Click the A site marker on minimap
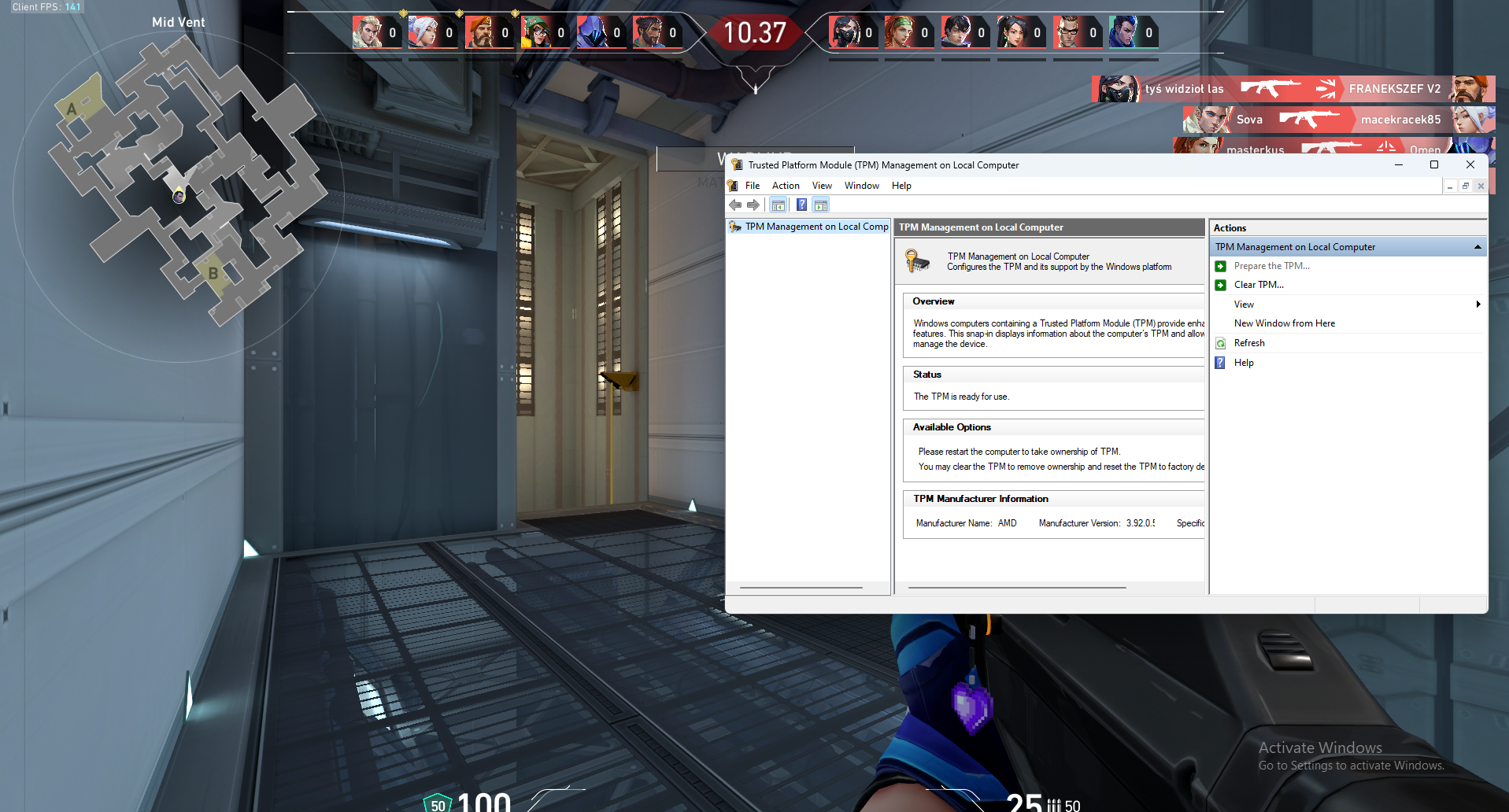Viewport: 1509px width, 812px height. coord(72,109)
